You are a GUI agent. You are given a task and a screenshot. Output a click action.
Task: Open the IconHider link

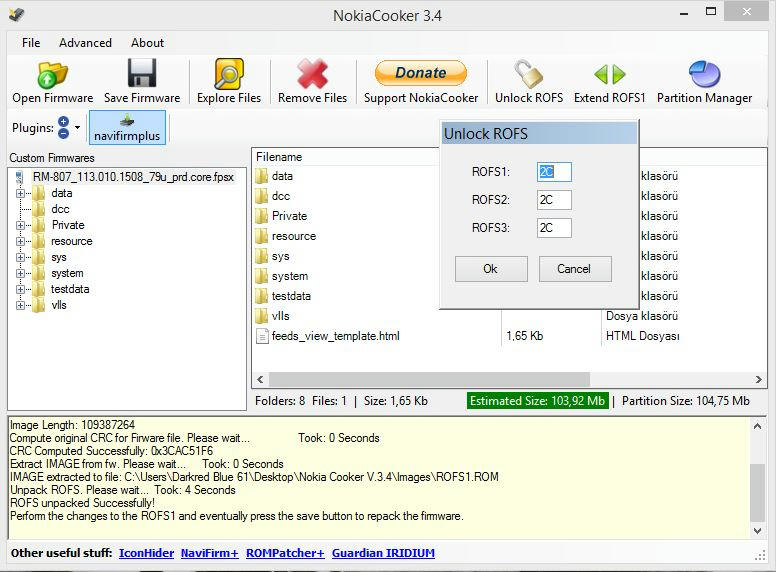pyautogui.click(x=146, y=553)
